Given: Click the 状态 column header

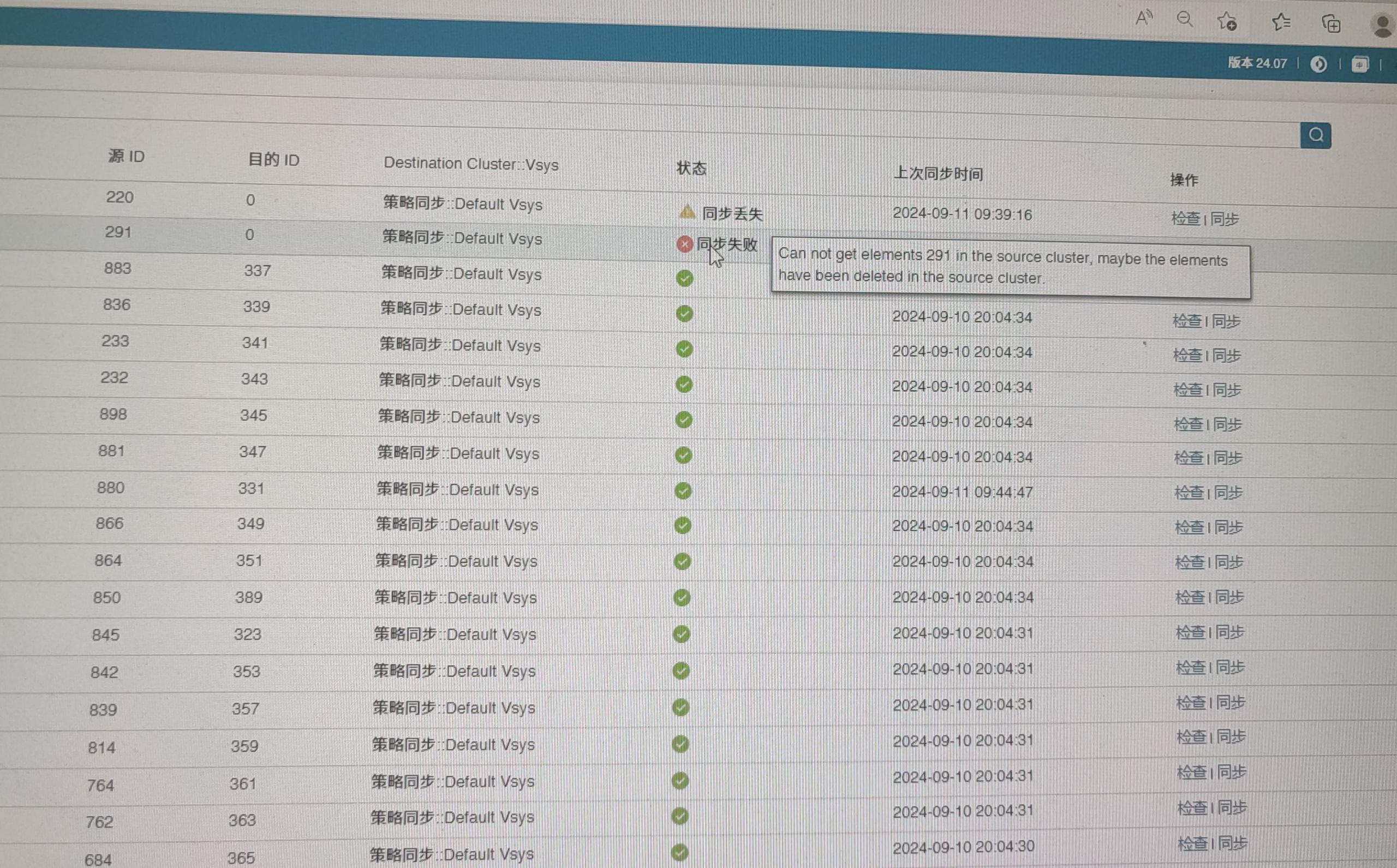Looking at the screenshot, I should (691, 168).
